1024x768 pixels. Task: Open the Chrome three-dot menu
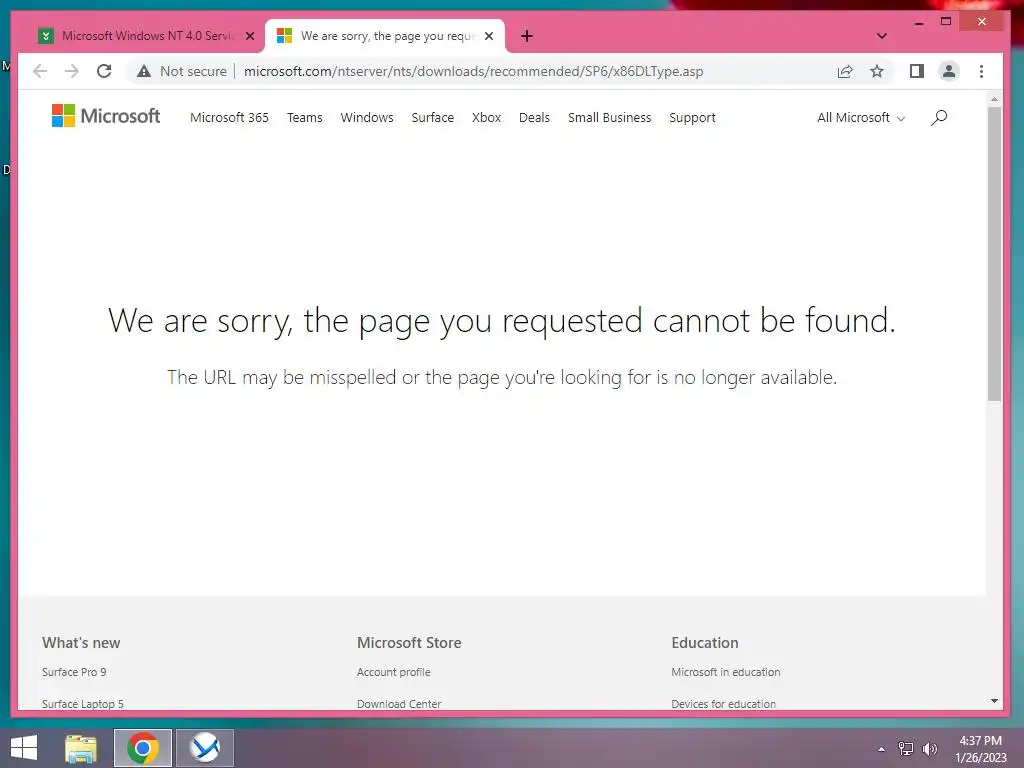(x=981, y=71)
